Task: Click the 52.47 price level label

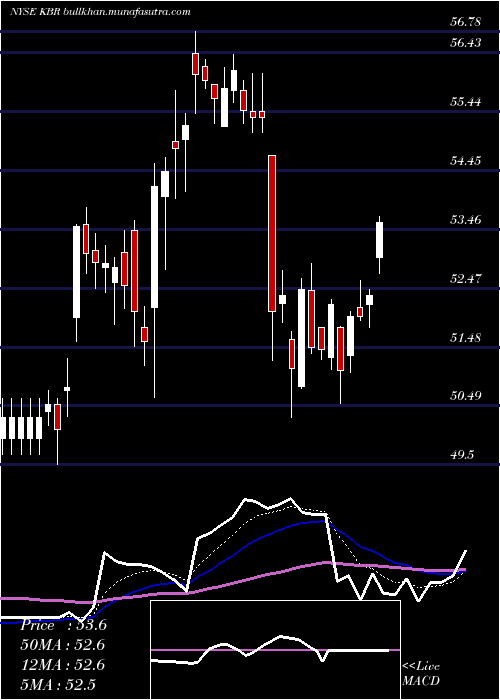Action: click(465, 279)
